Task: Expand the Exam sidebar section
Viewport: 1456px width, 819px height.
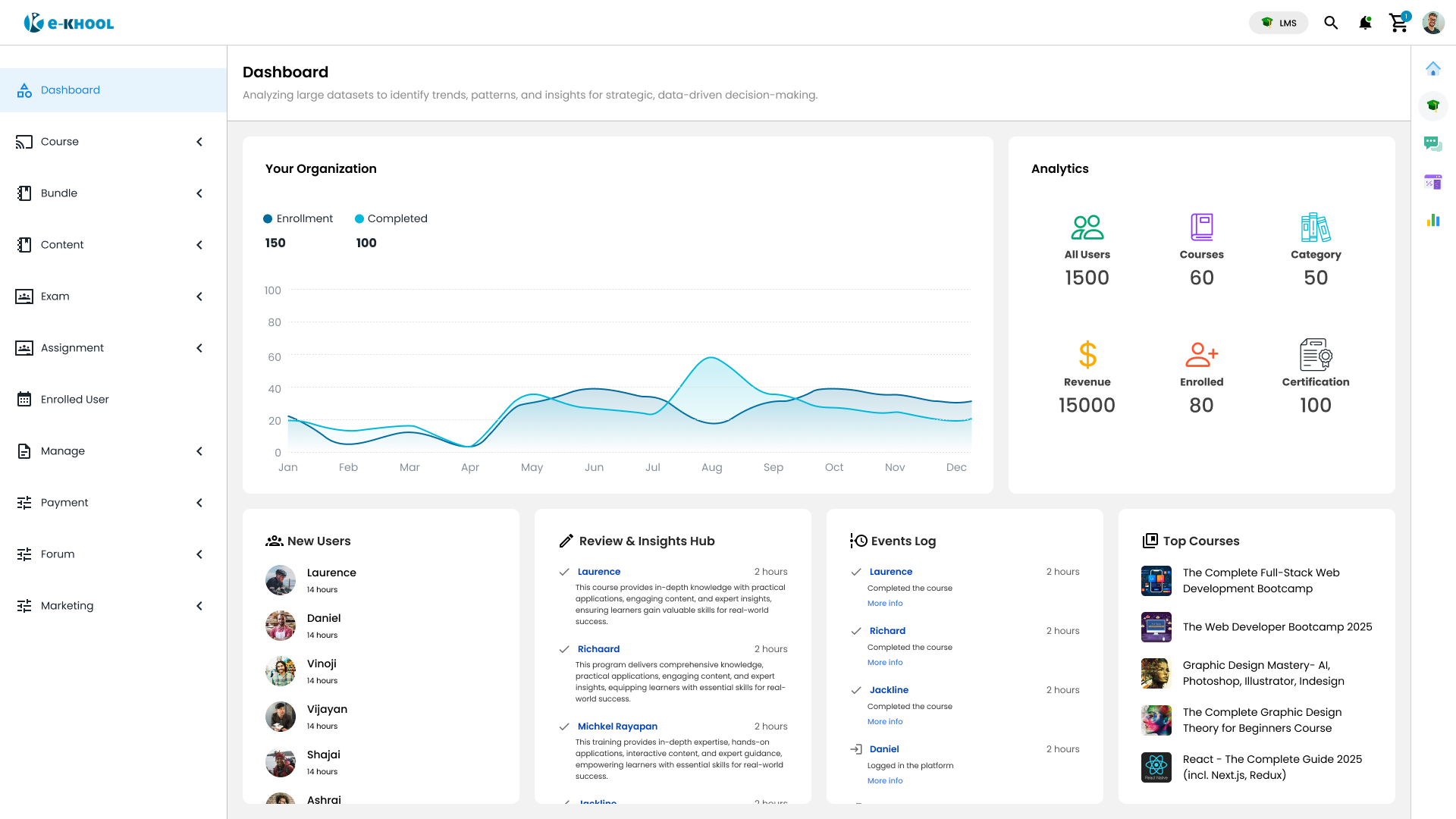Action: [x=199, y=297]
